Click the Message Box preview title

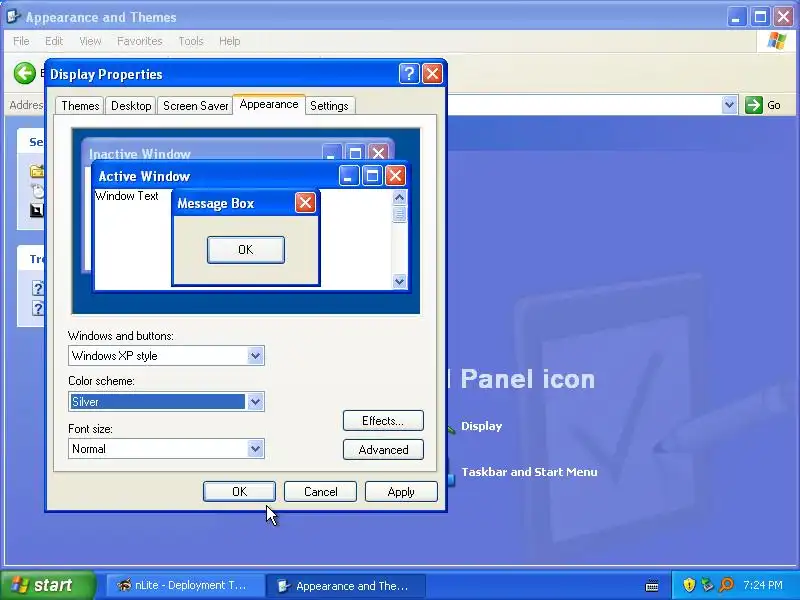click(215, 203)
